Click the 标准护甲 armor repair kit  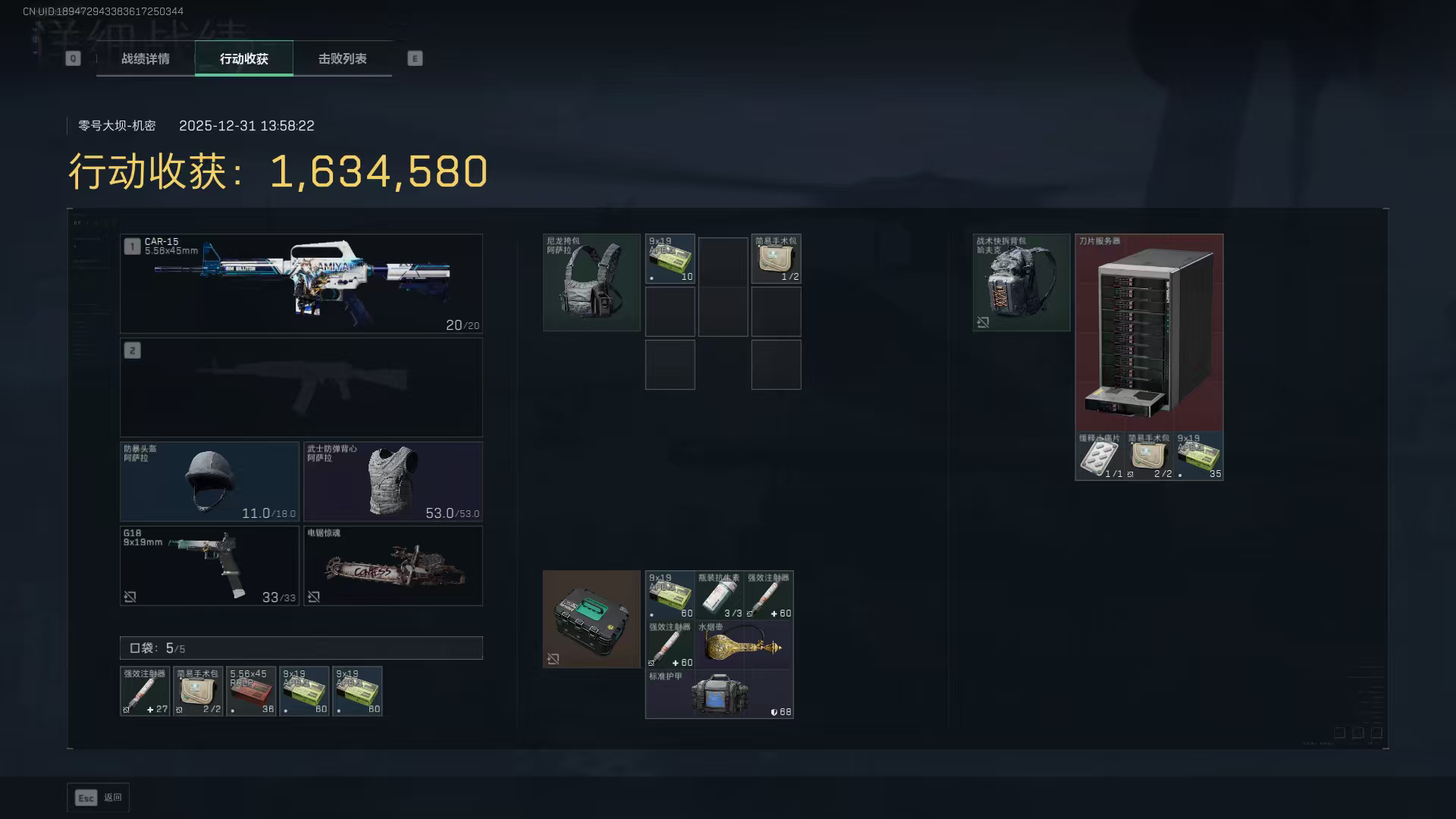tap(719, 694)
